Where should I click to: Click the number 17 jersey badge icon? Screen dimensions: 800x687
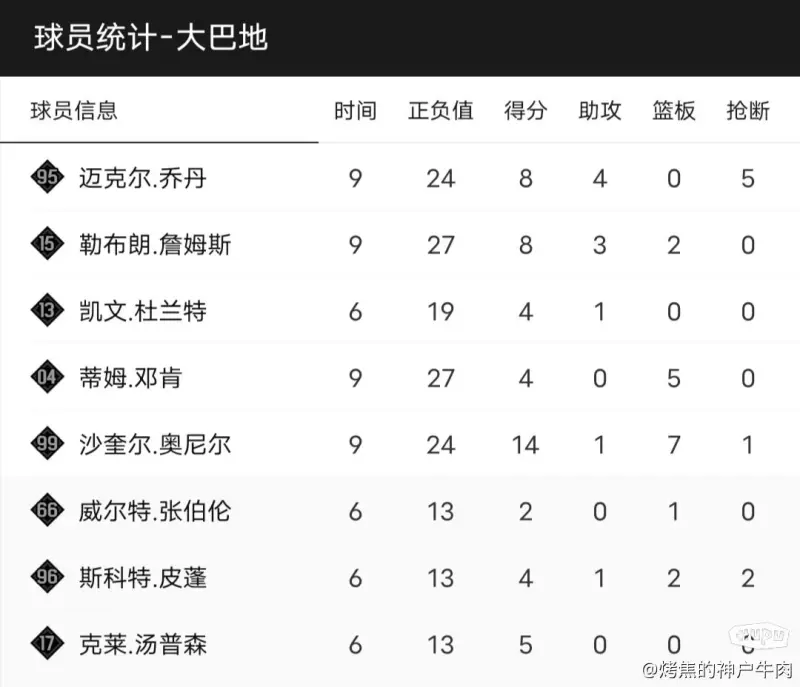(x=46, y=644)
